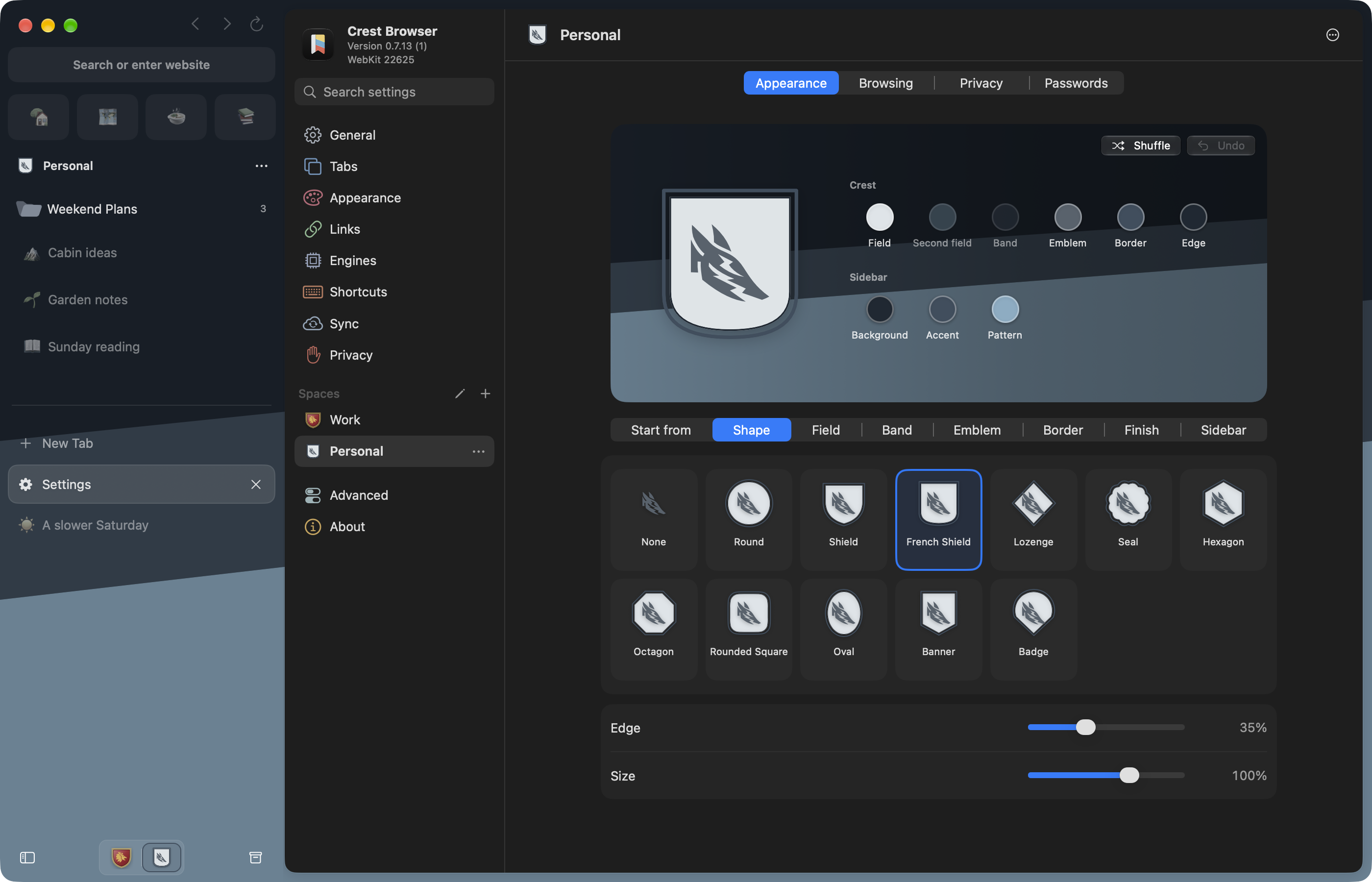Pick the Banner crest shape
1372x882 pixels.
pyautogui.click(x=938, y=629)
